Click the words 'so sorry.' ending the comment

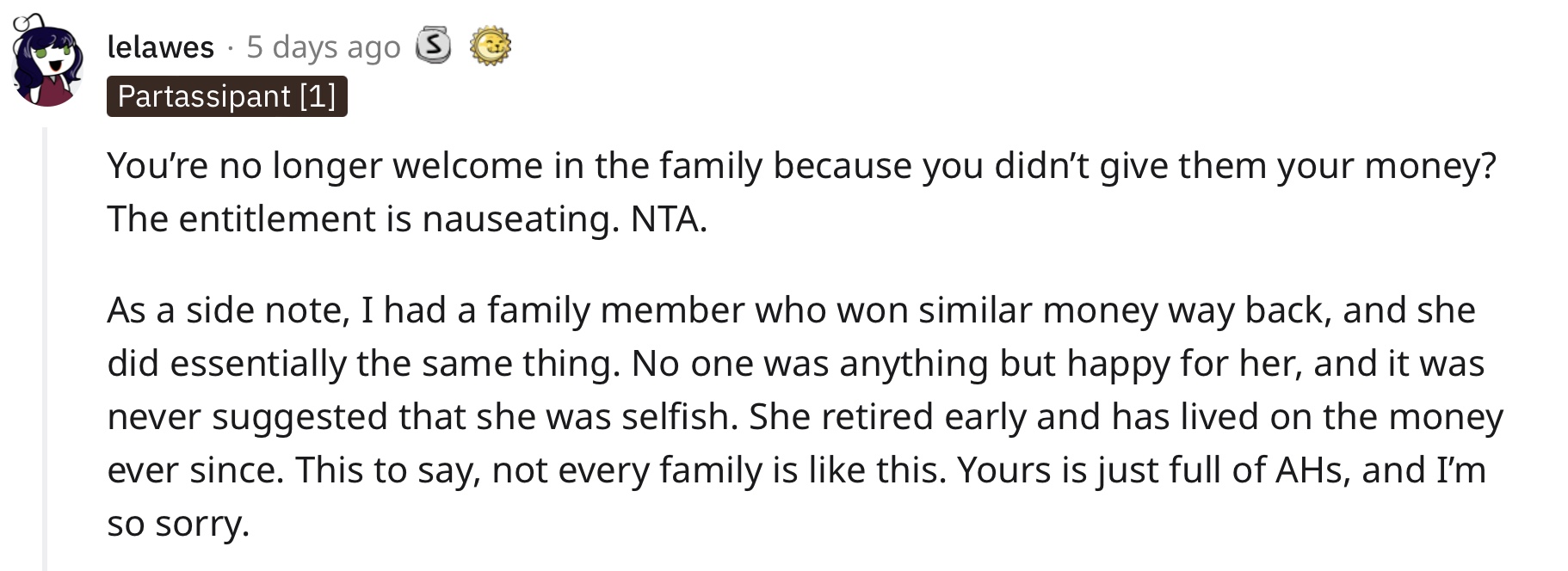click(x=178, y=524)
